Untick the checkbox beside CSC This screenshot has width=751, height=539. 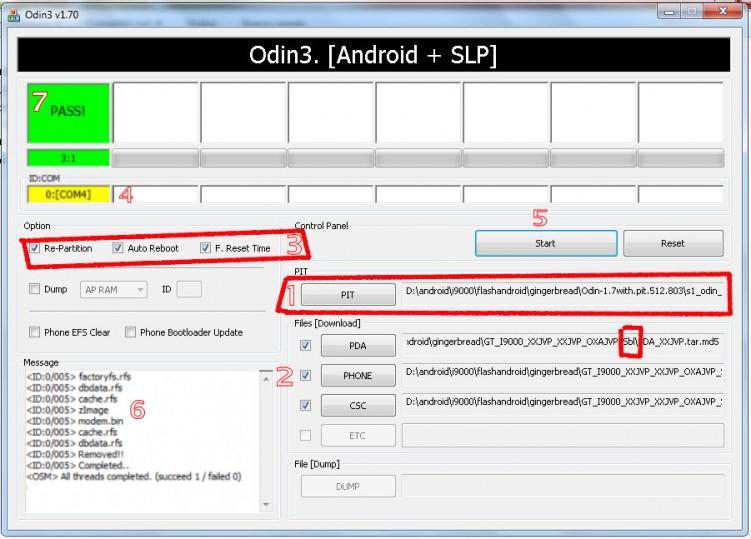[305, 405]
